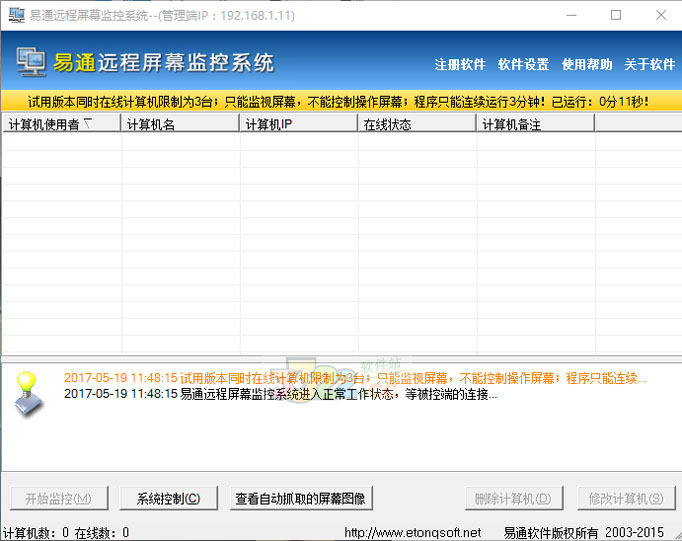Screen dimensions: 682x541
Task: Click the 计算机IP column header
Action: (x=298, y=124)
